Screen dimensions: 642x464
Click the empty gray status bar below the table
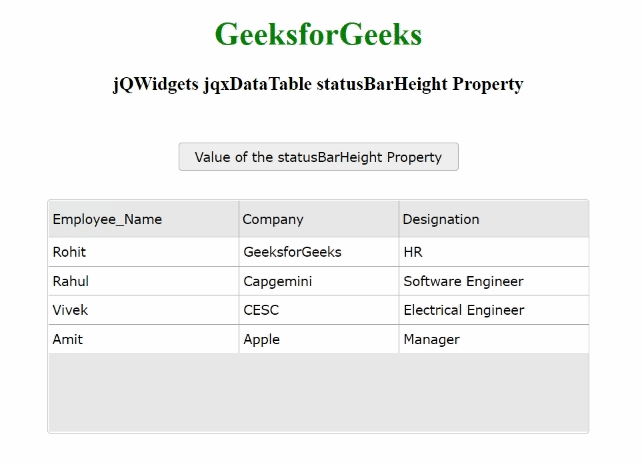318,392
